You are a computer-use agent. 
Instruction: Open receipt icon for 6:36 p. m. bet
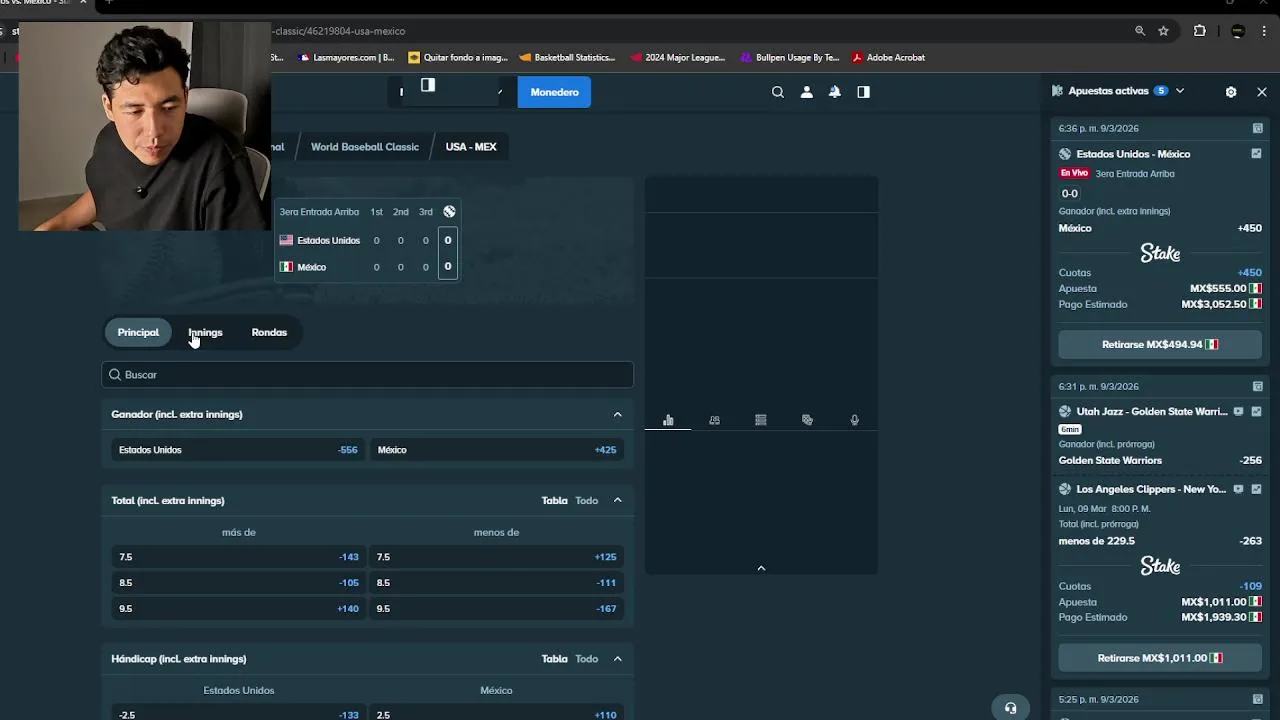[1257, 128]
